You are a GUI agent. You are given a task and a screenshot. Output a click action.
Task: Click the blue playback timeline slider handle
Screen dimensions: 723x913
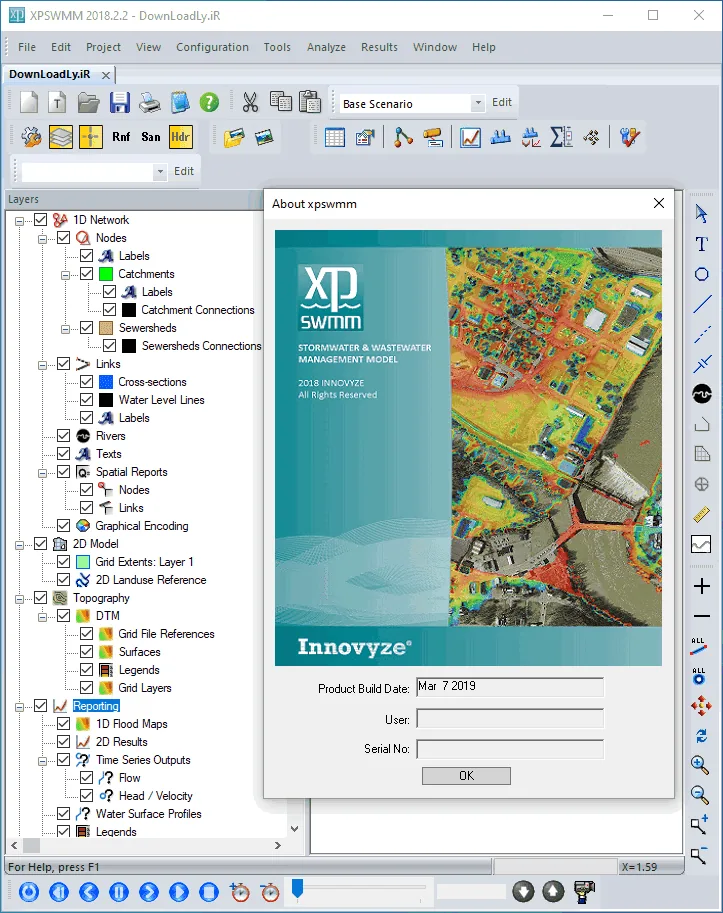pos(297,889)
